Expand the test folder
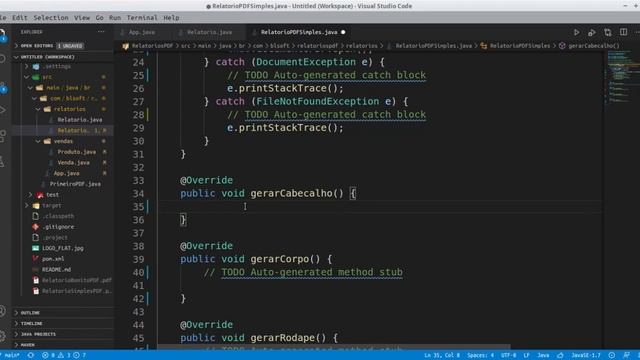This screenshot has width=640, height=360. pos(52,195)
